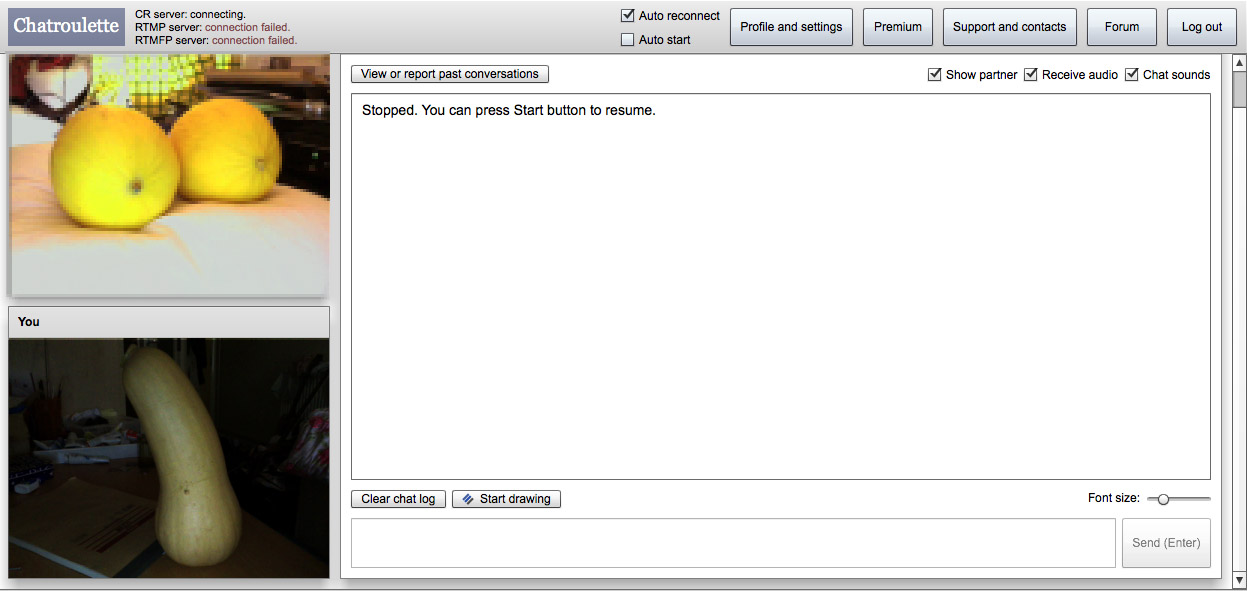Click the Log out button
This screenshot has width=1247, height=591.
point(1202,27)
